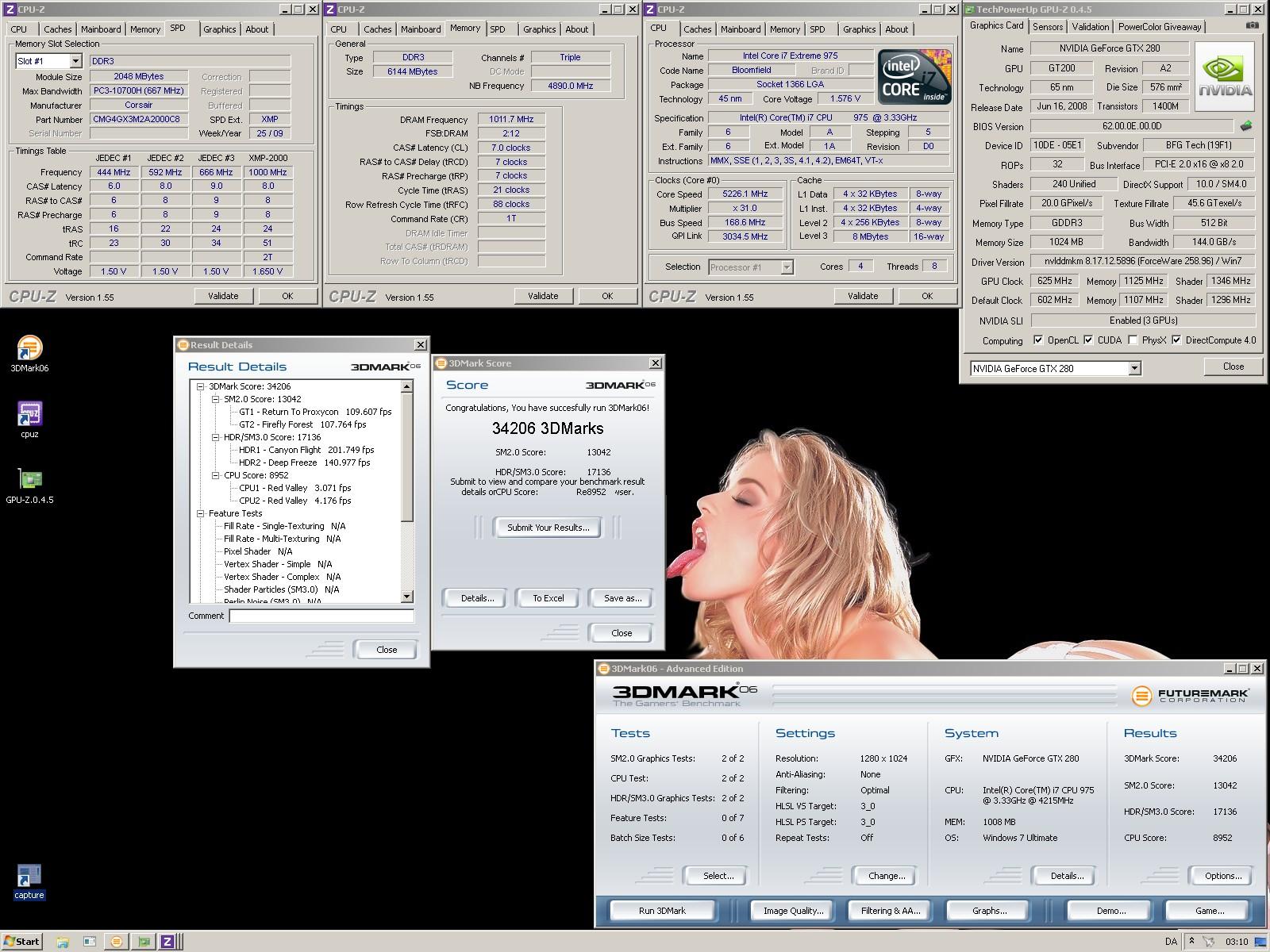
Task: Click Details... in the 3DMark Score dialog
Action: pyautogui.click(x=477, y=598)
